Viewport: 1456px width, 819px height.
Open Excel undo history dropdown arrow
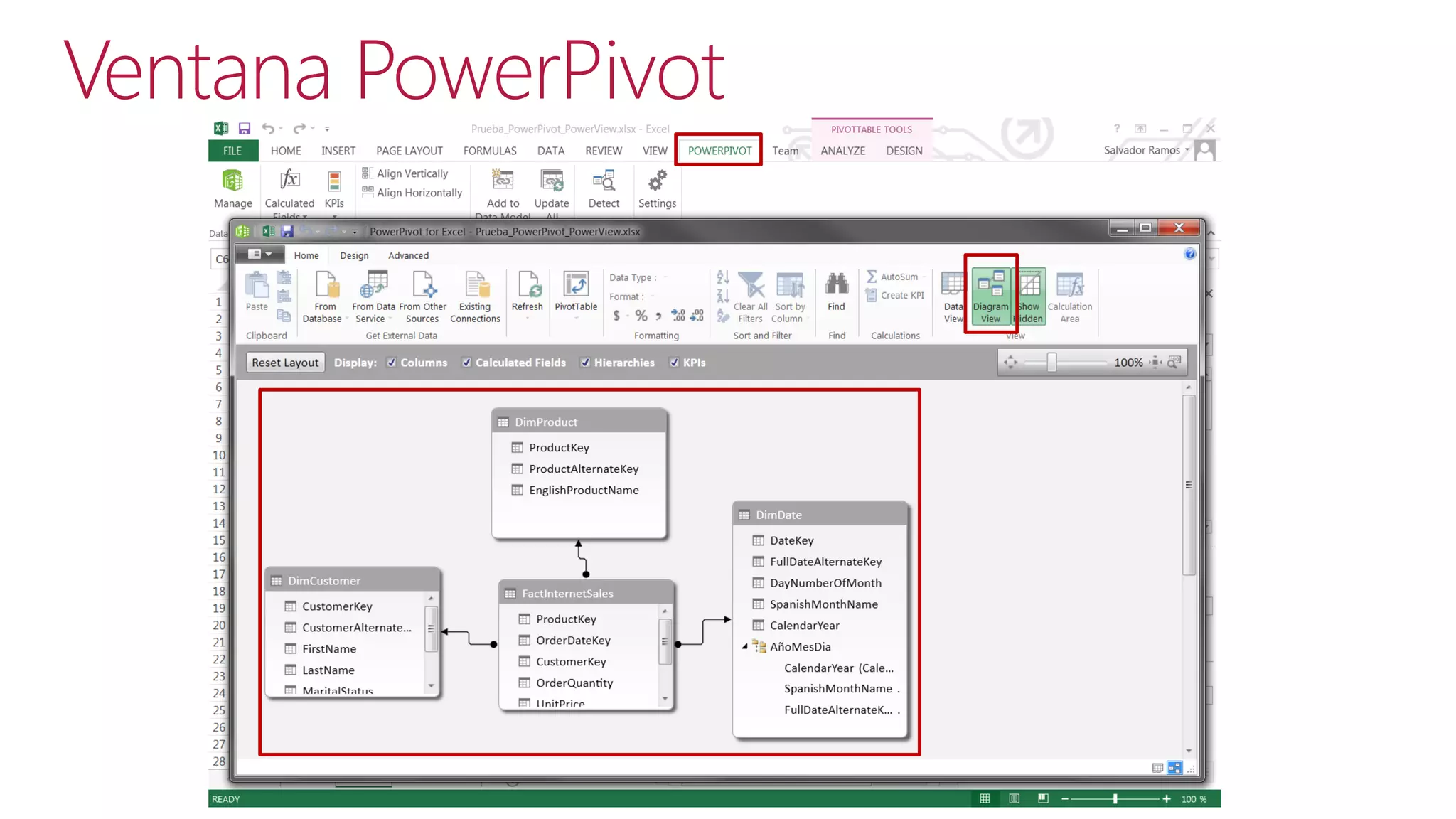coord(281,128)
